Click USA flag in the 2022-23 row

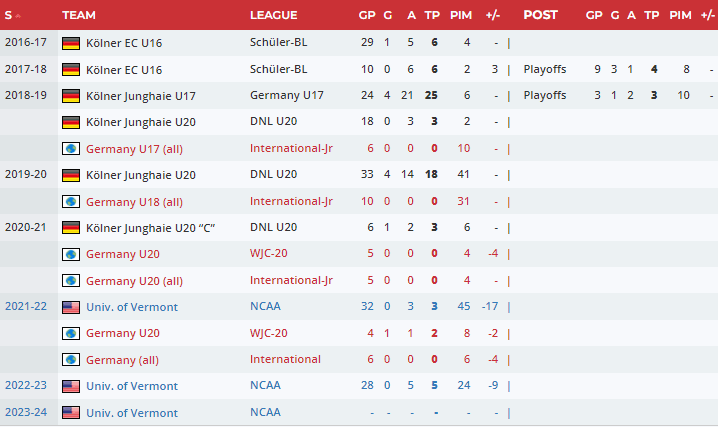(71, 386)
